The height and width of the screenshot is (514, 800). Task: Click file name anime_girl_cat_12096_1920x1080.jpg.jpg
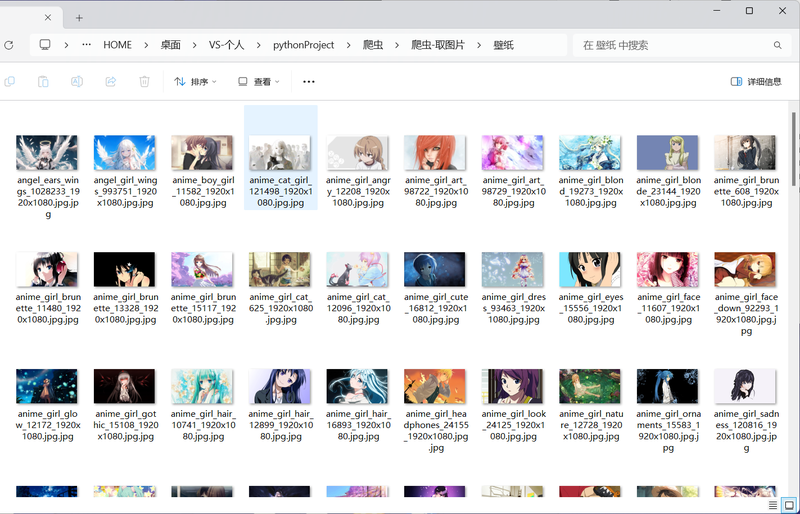[358, 308]
